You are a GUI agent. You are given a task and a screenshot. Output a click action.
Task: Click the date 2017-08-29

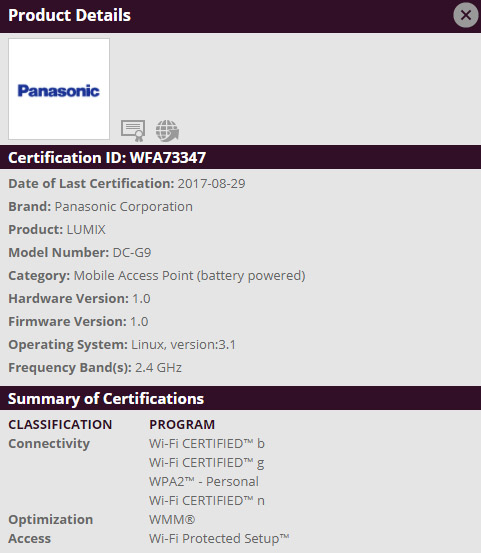211,184
